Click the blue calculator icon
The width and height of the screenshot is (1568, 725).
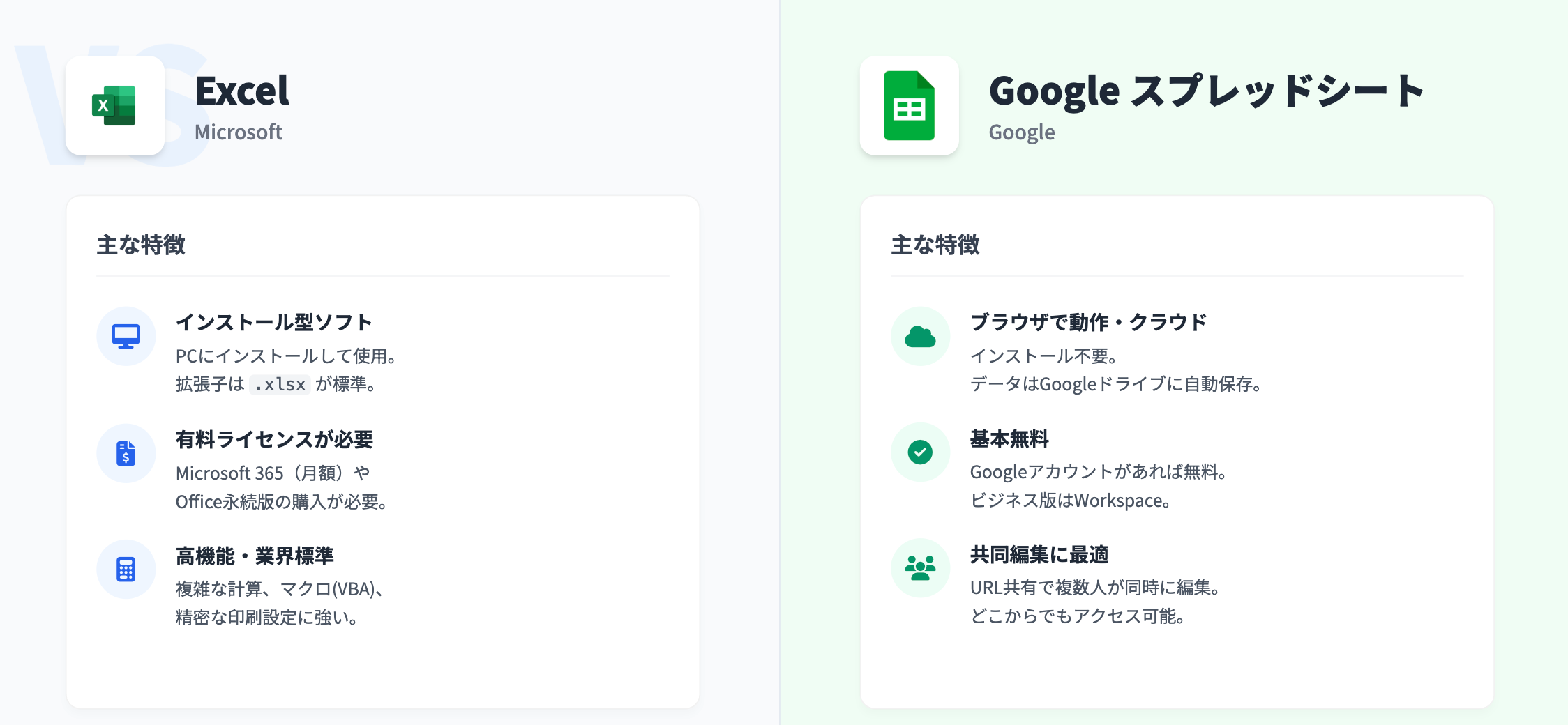tap(126, 570)
